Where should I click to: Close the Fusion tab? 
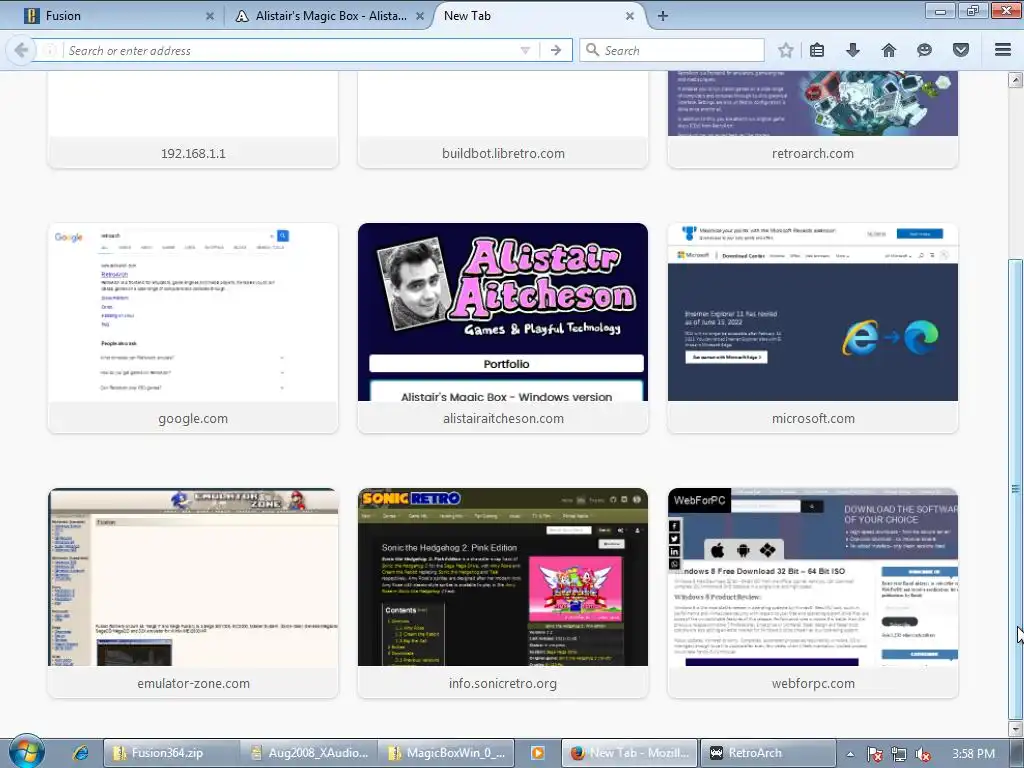pos(210,16)
